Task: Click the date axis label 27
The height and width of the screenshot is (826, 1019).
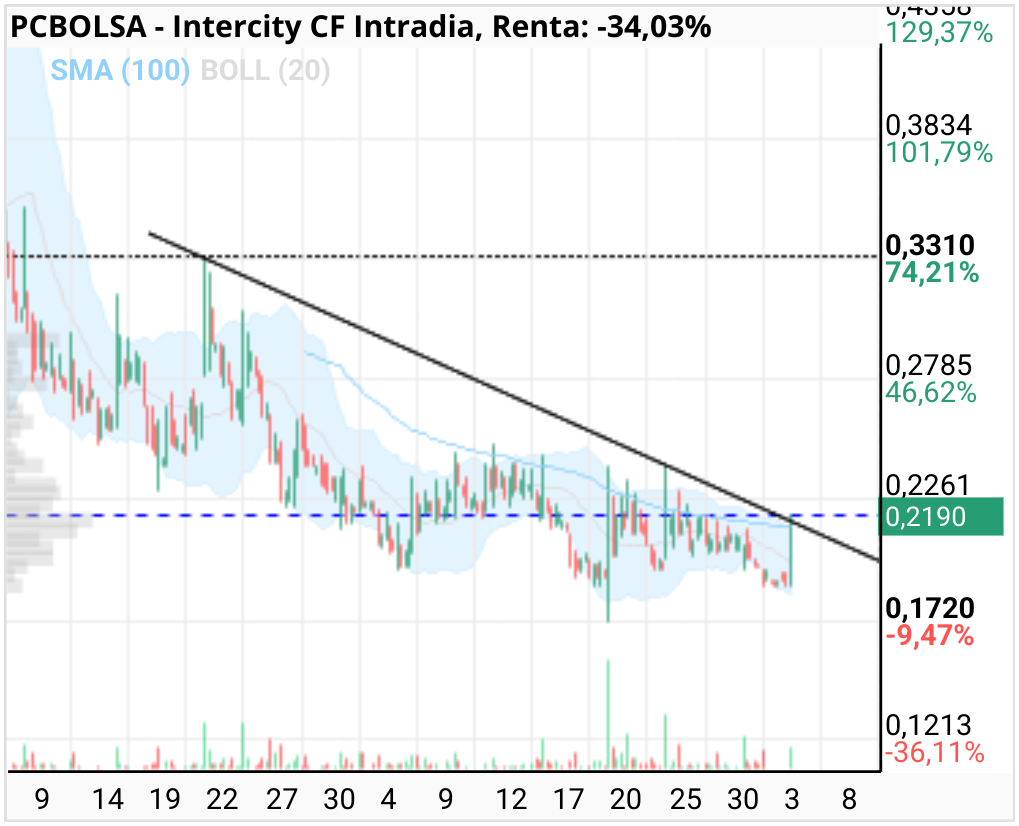Action: coord(281,799)
